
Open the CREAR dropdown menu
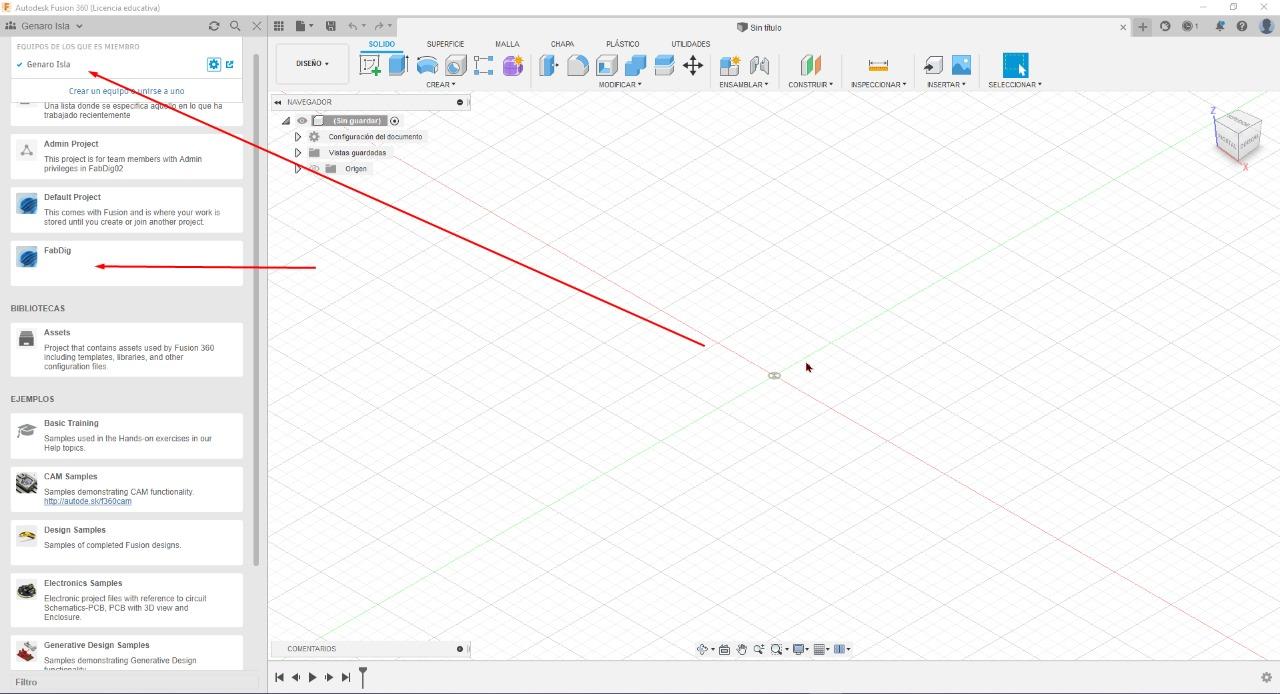click(x=440, y=85)
